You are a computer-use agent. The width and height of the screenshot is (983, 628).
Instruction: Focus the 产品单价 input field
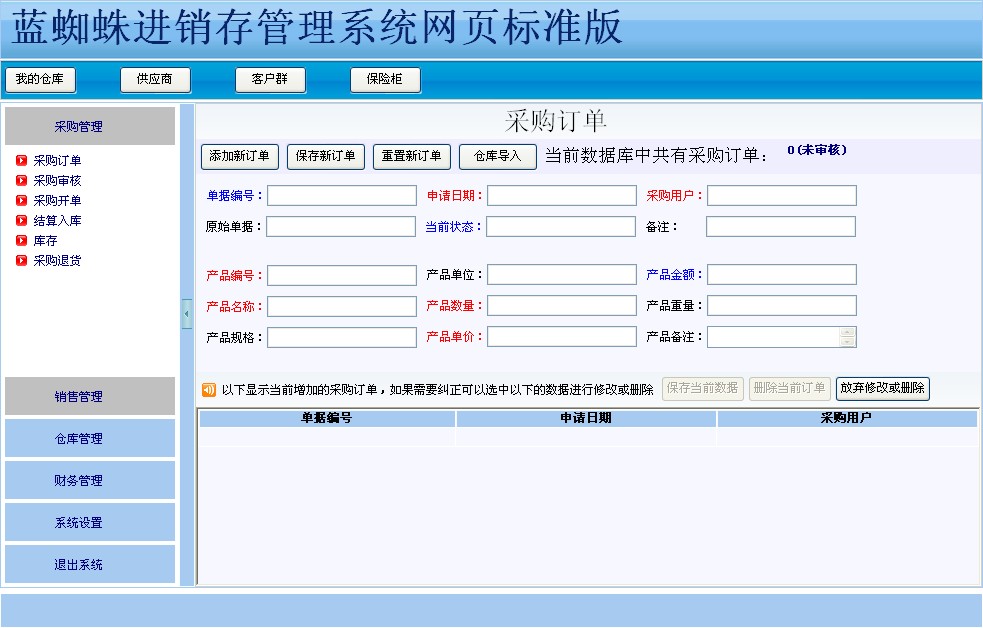click(x=562, y=337)
